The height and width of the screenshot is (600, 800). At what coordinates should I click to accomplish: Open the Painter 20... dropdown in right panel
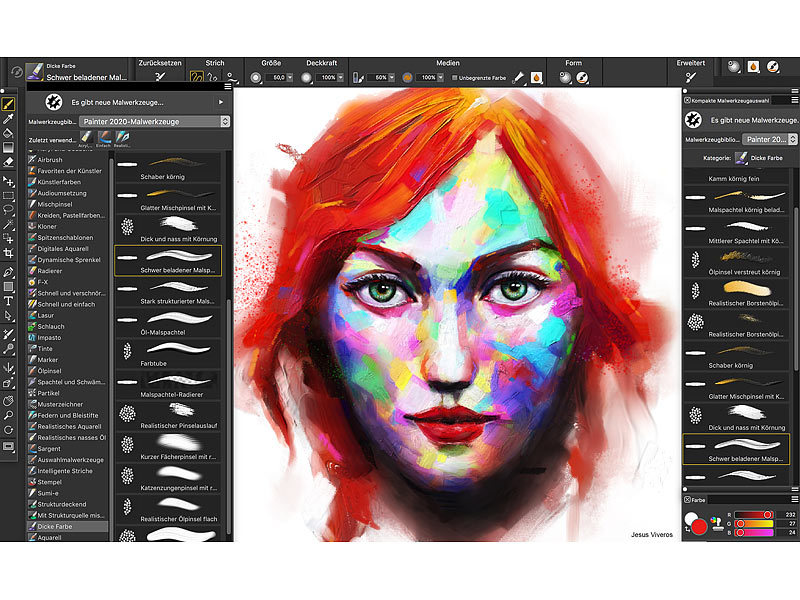point(769,139)
